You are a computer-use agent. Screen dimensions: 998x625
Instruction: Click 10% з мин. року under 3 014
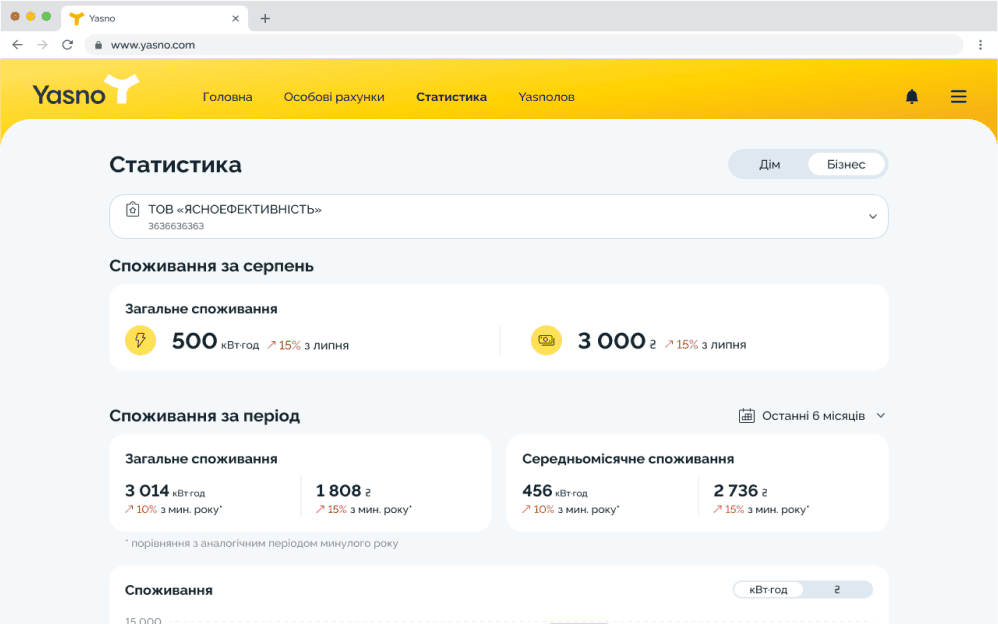[173, 509]
